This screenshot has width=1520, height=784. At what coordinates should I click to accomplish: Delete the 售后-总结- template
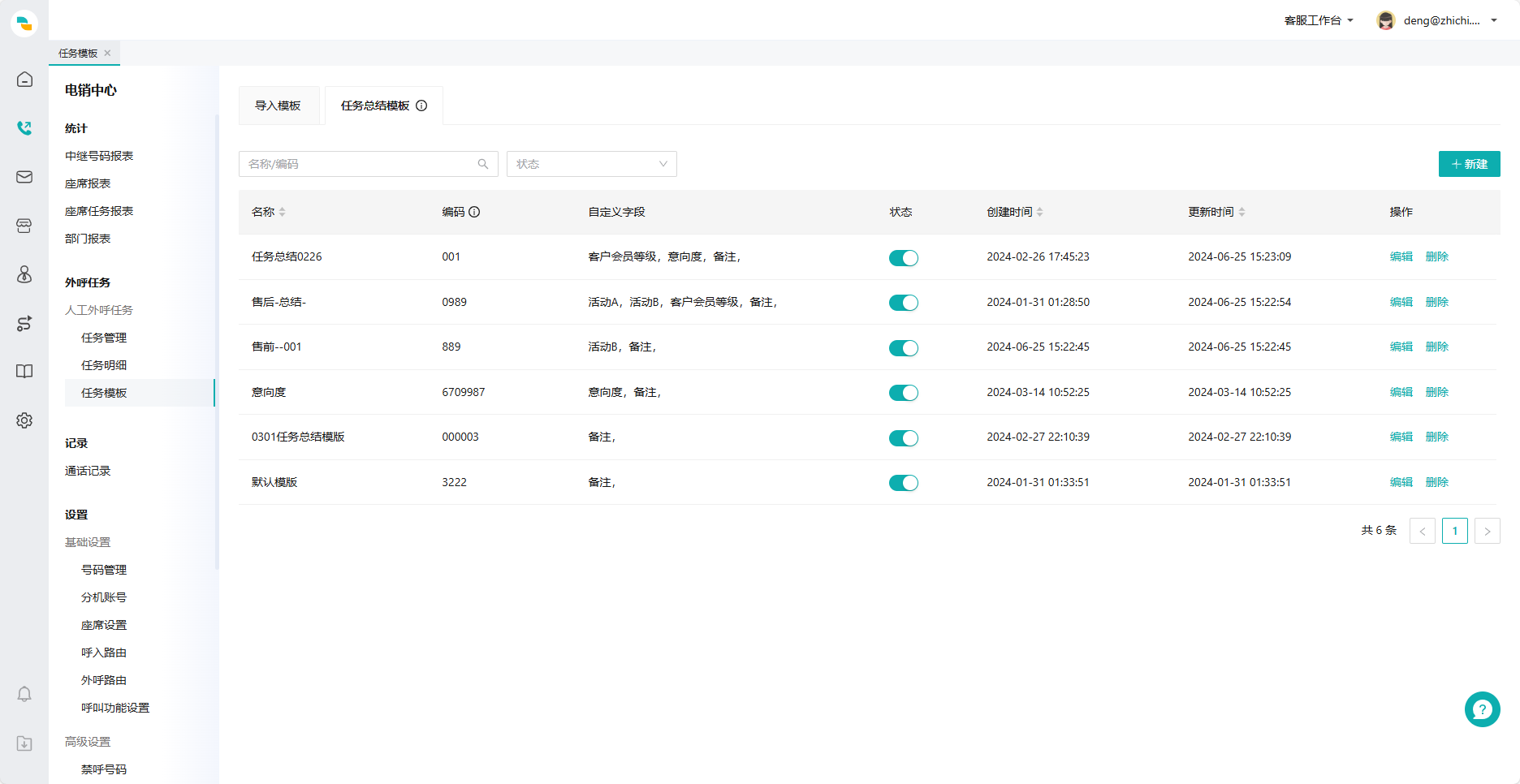[1437, 302]
